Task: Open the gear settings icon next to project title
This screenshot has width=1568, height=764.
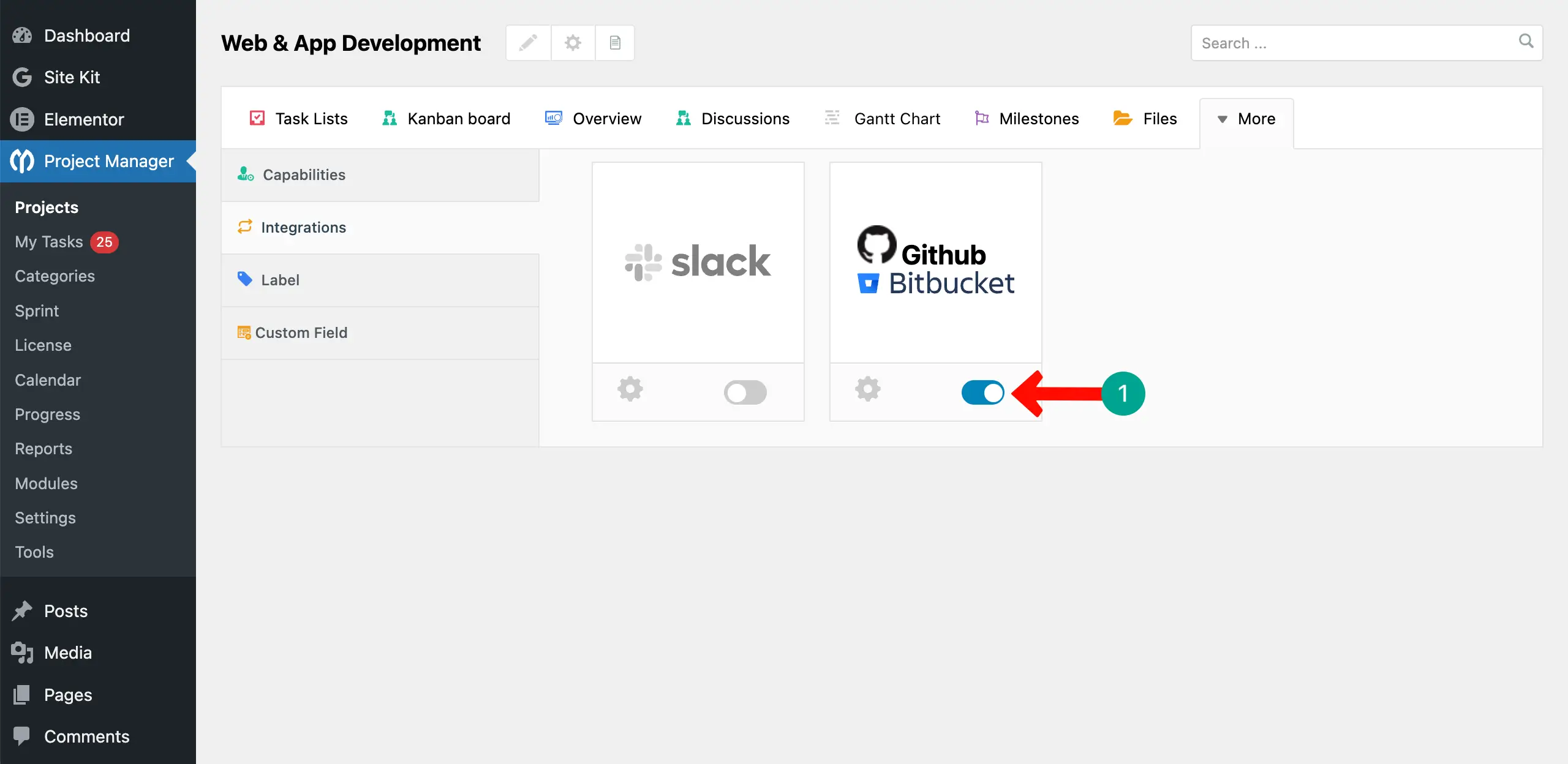Action: click(571, 43)
